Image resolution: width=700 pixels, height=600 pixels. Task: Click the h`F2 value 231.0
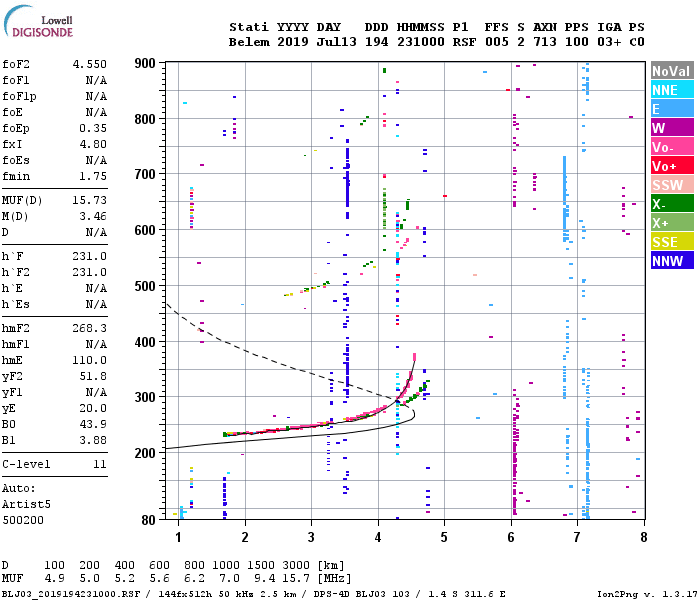(x=90, y=272)
